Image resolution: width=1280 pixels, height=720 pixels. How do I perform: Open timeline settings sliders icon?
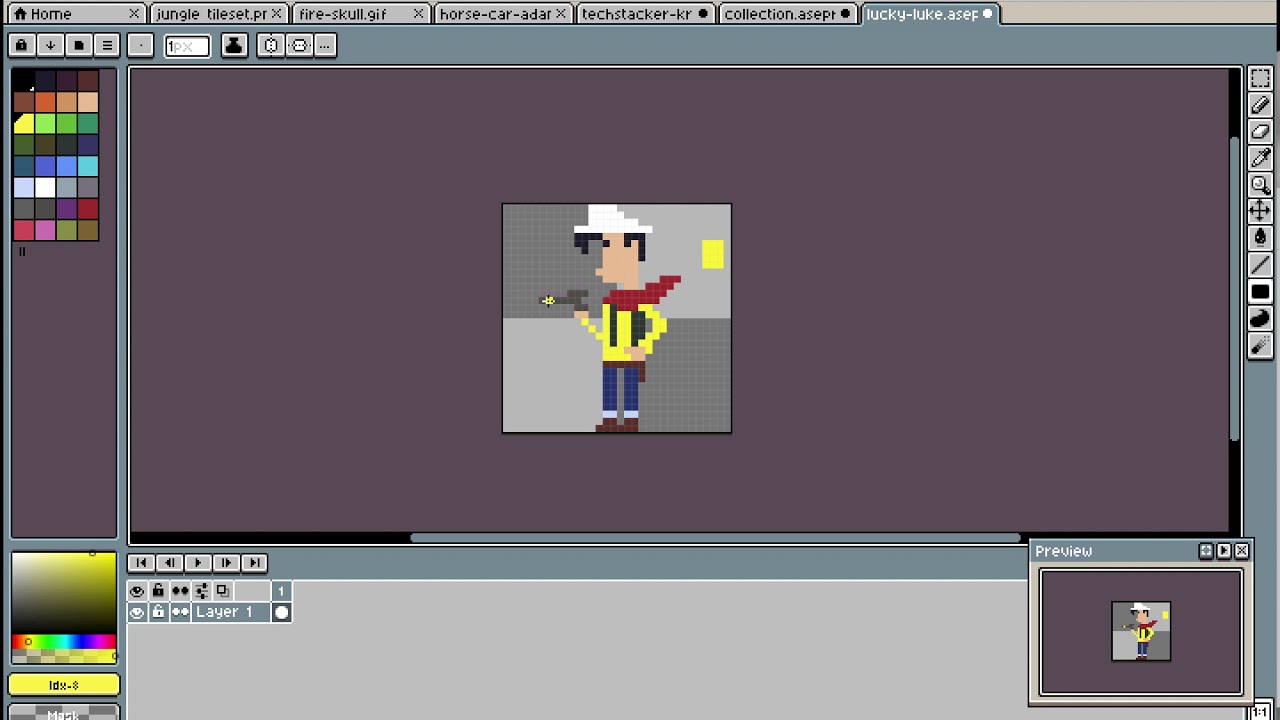pos(201,591)
